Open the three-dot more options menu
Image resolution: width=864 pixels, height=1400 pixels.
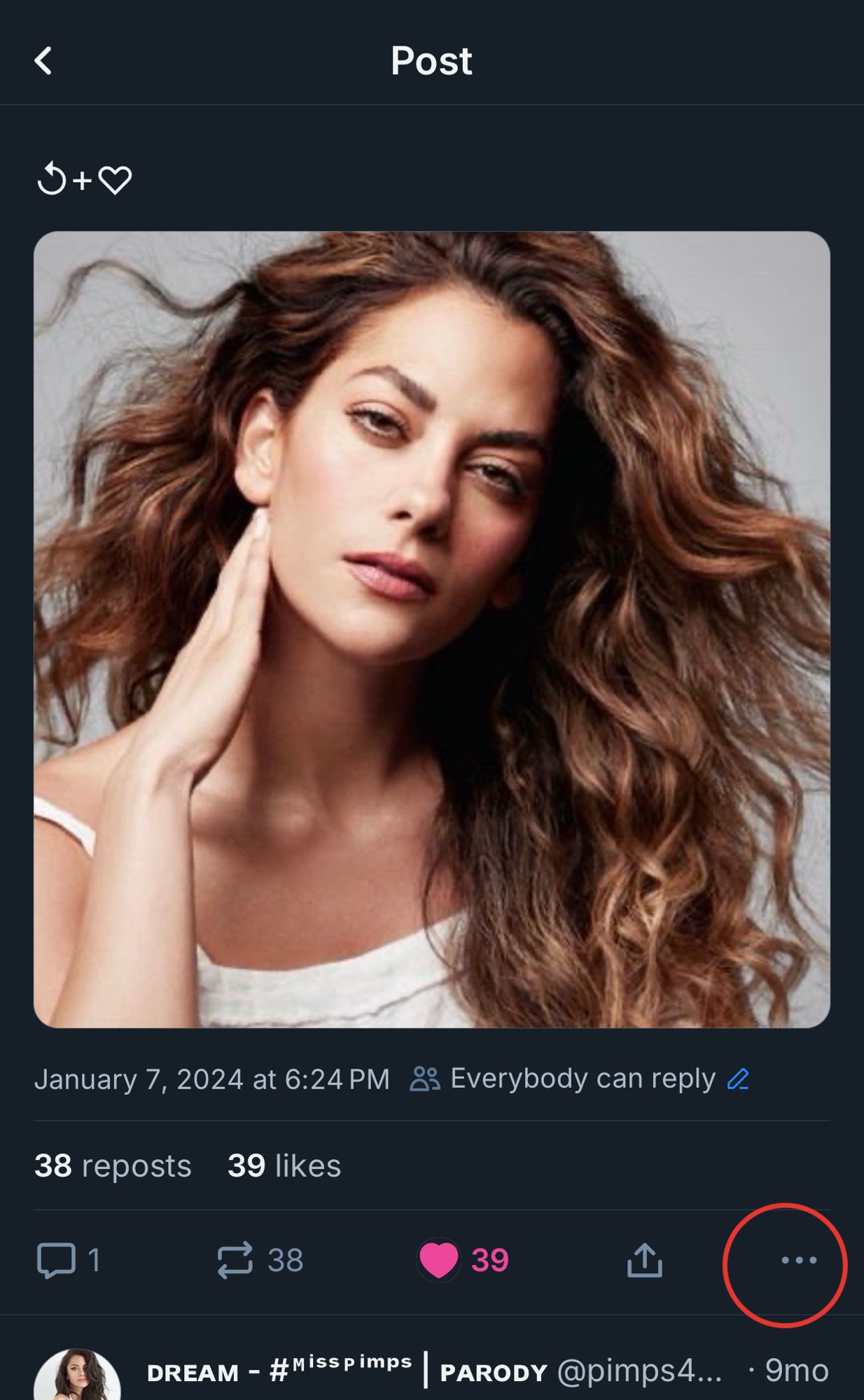tap(799, 1261)
